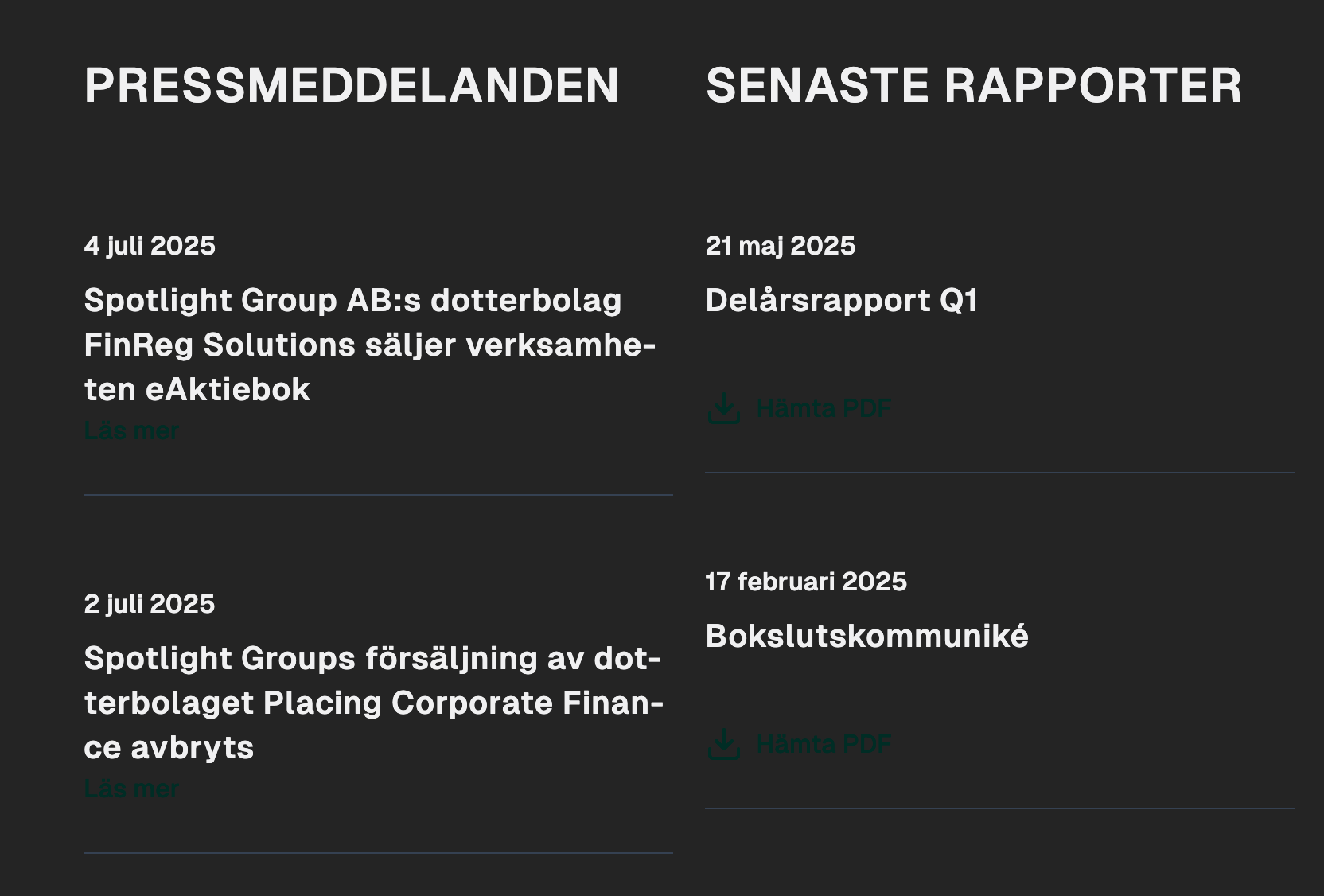Click the download icon for Bokslutskommuniké
Viewport: 1324px width, 896px height.
click(723, 744)
